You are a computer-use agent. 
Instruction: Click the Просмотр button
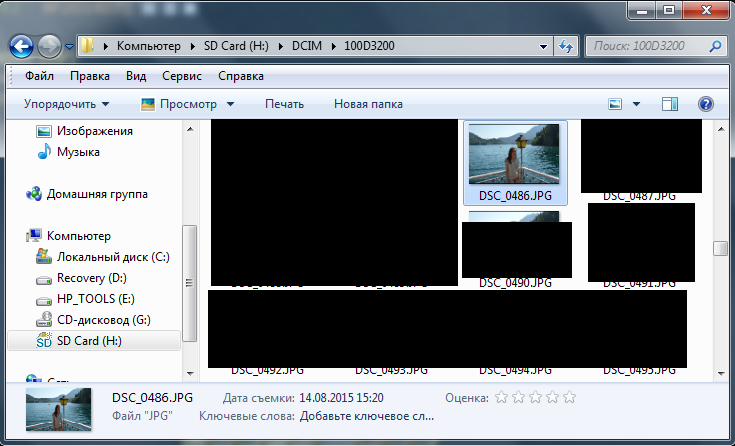click(179, 104)
